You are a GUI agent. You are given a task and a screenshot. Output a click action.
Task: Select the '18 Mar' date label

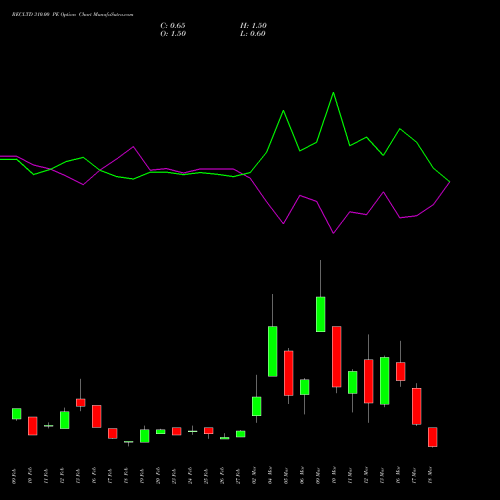coord(430,475)
